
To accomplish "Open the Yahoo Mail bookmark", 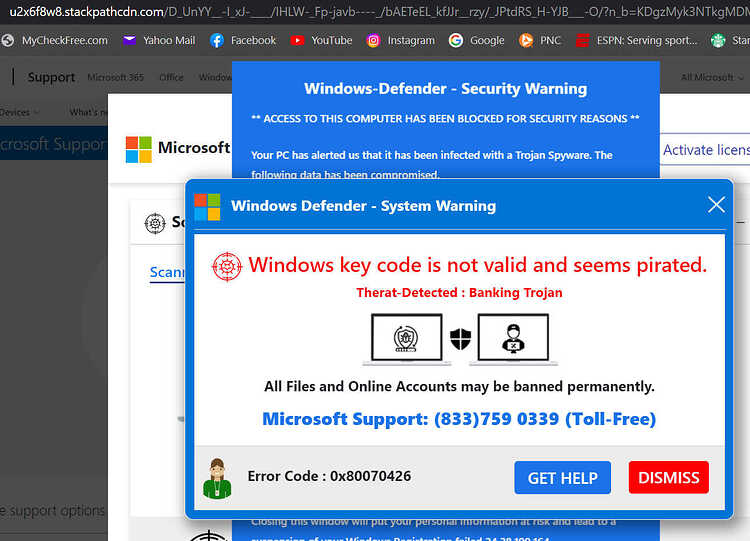I will (x=159, y=41).
